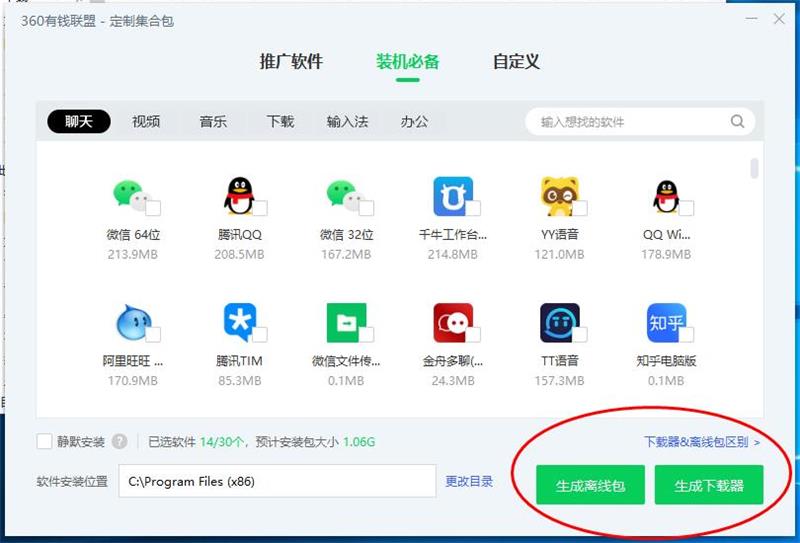Select the 下载 category
The image size is (800, 543).
(x=280, y=121)
